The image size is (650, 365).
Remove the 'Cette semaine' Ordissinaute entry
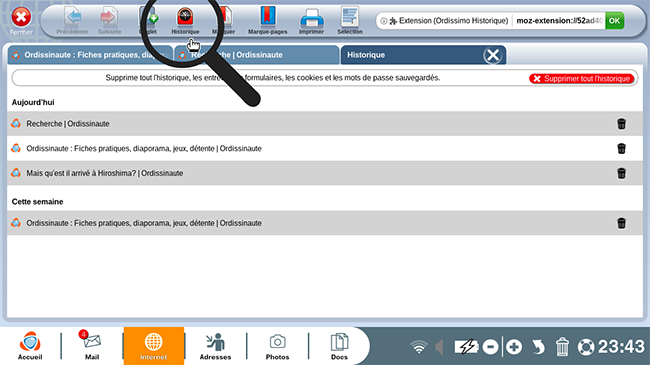click(x=621, y=223)
